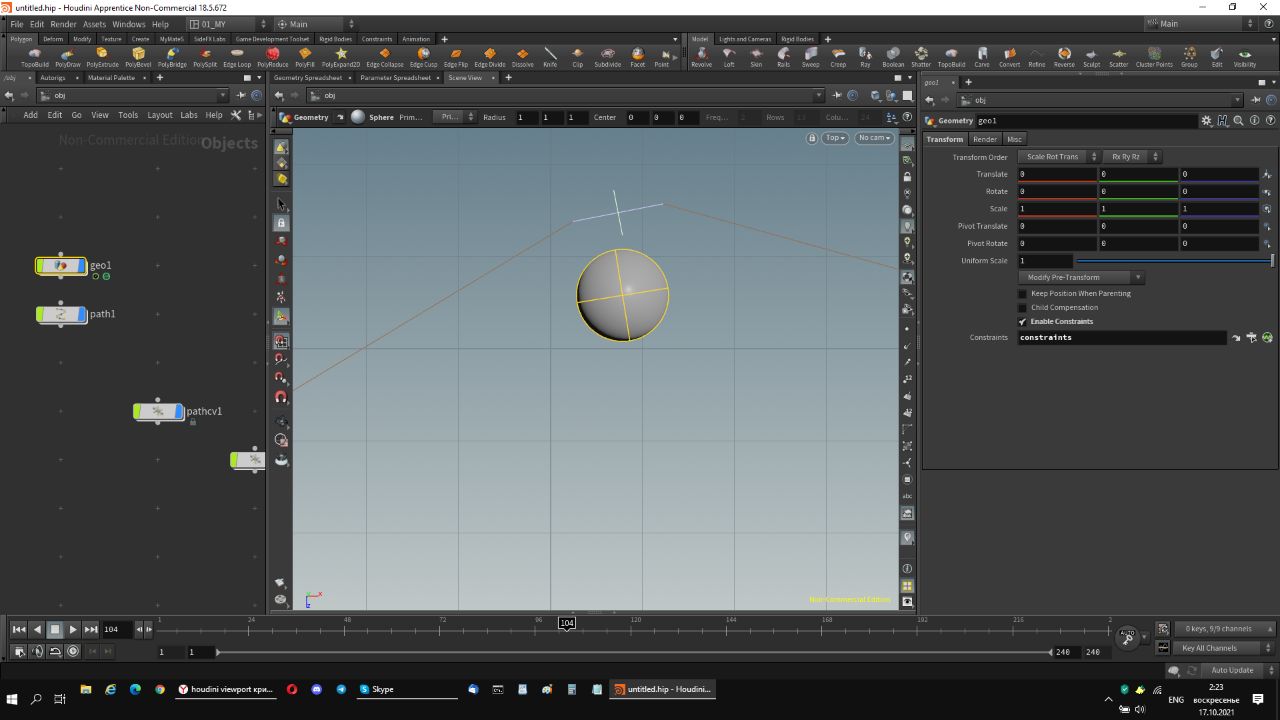Select the PolyExtrude shelf tool

pyautogui.click(x=102, y=55)
